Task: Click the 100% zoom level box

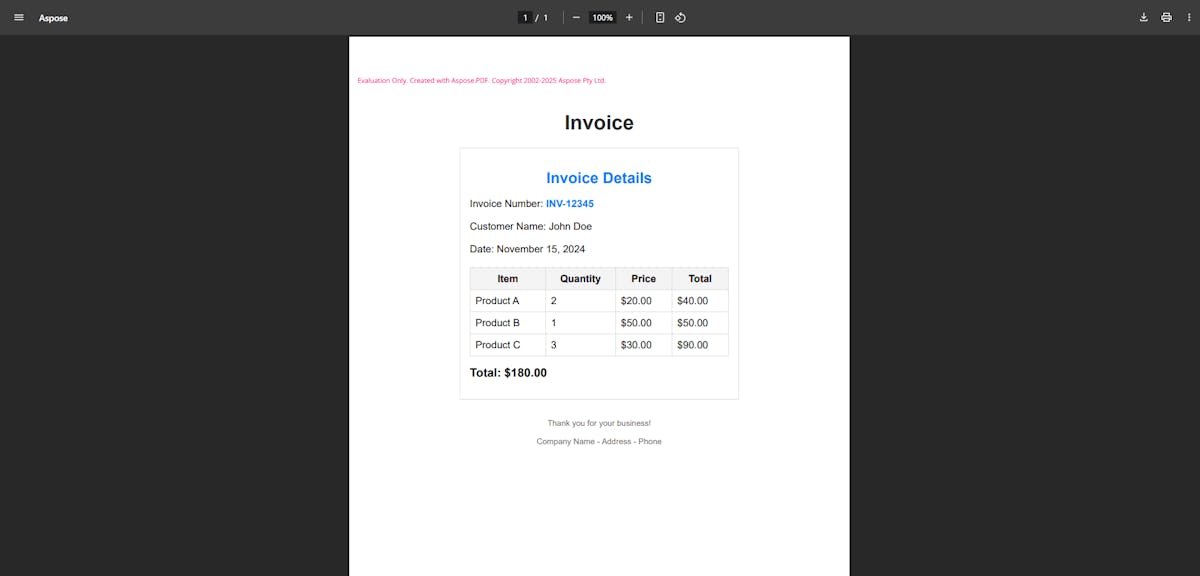Action: (602, 17)
